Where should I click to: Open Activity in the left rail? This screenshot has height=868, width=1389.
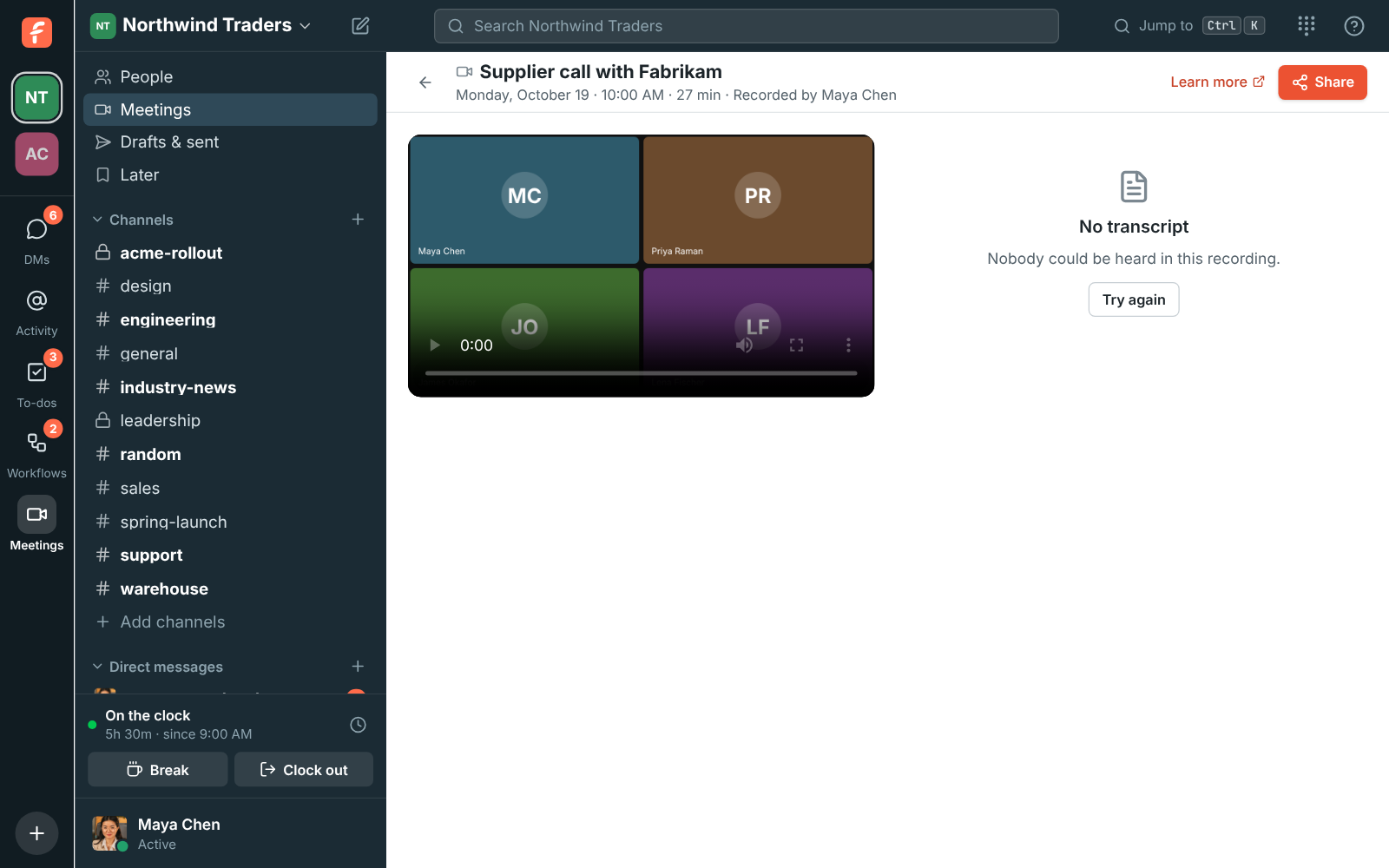tap(36, 312)
